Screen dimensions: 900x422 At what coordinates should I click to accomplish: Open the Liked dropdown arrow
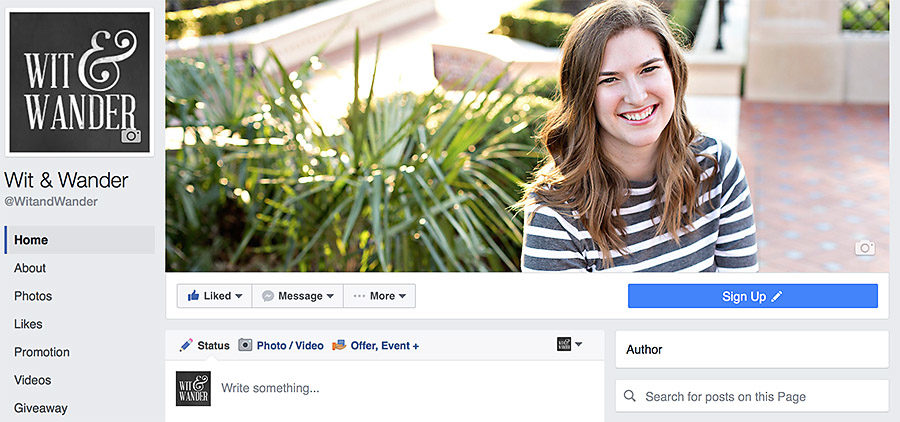click(239, 296)
